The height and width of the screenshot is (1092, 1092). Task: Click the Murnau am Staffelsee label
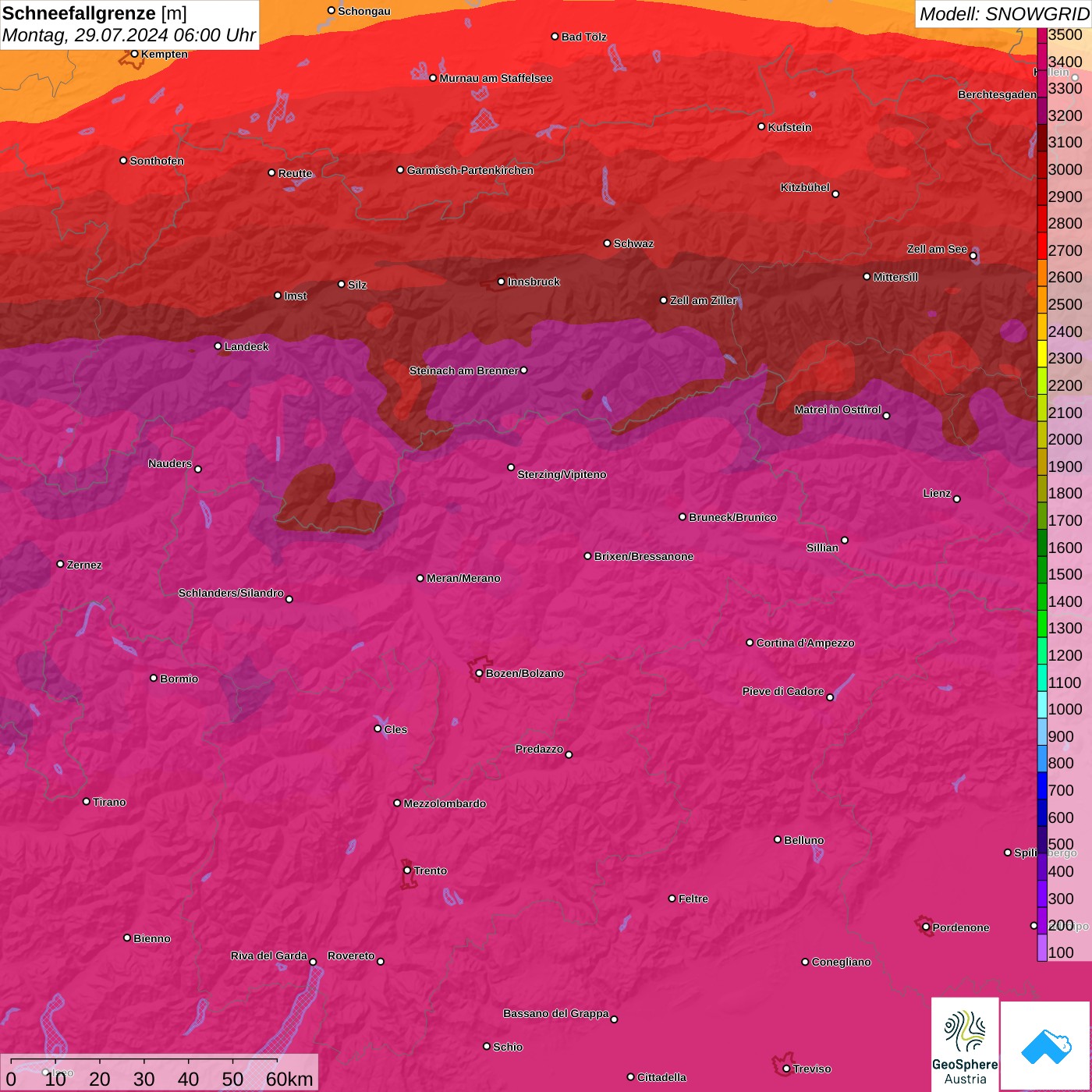[x=495, y=78]
